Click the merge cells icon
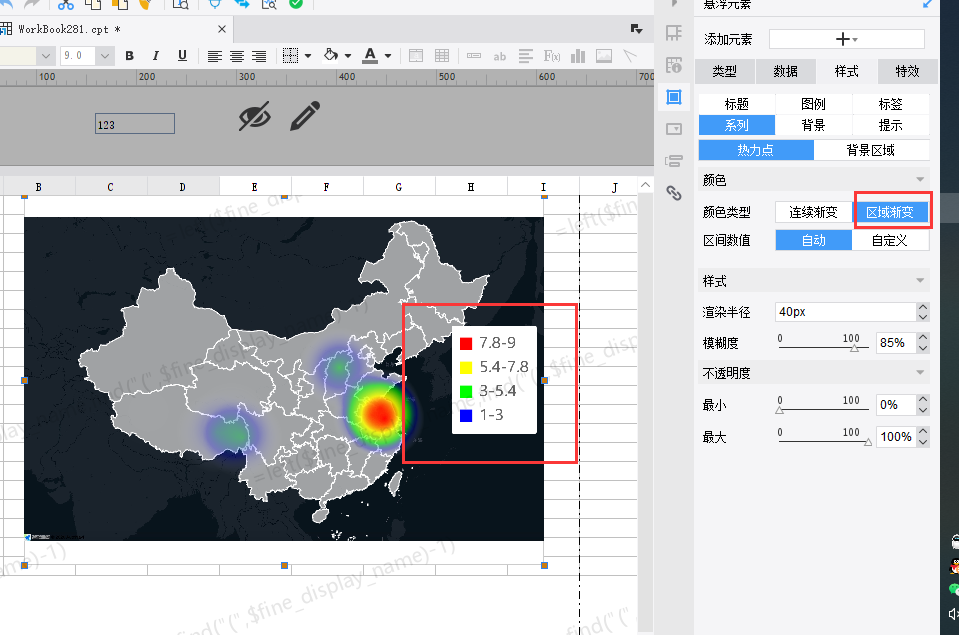 416,56
